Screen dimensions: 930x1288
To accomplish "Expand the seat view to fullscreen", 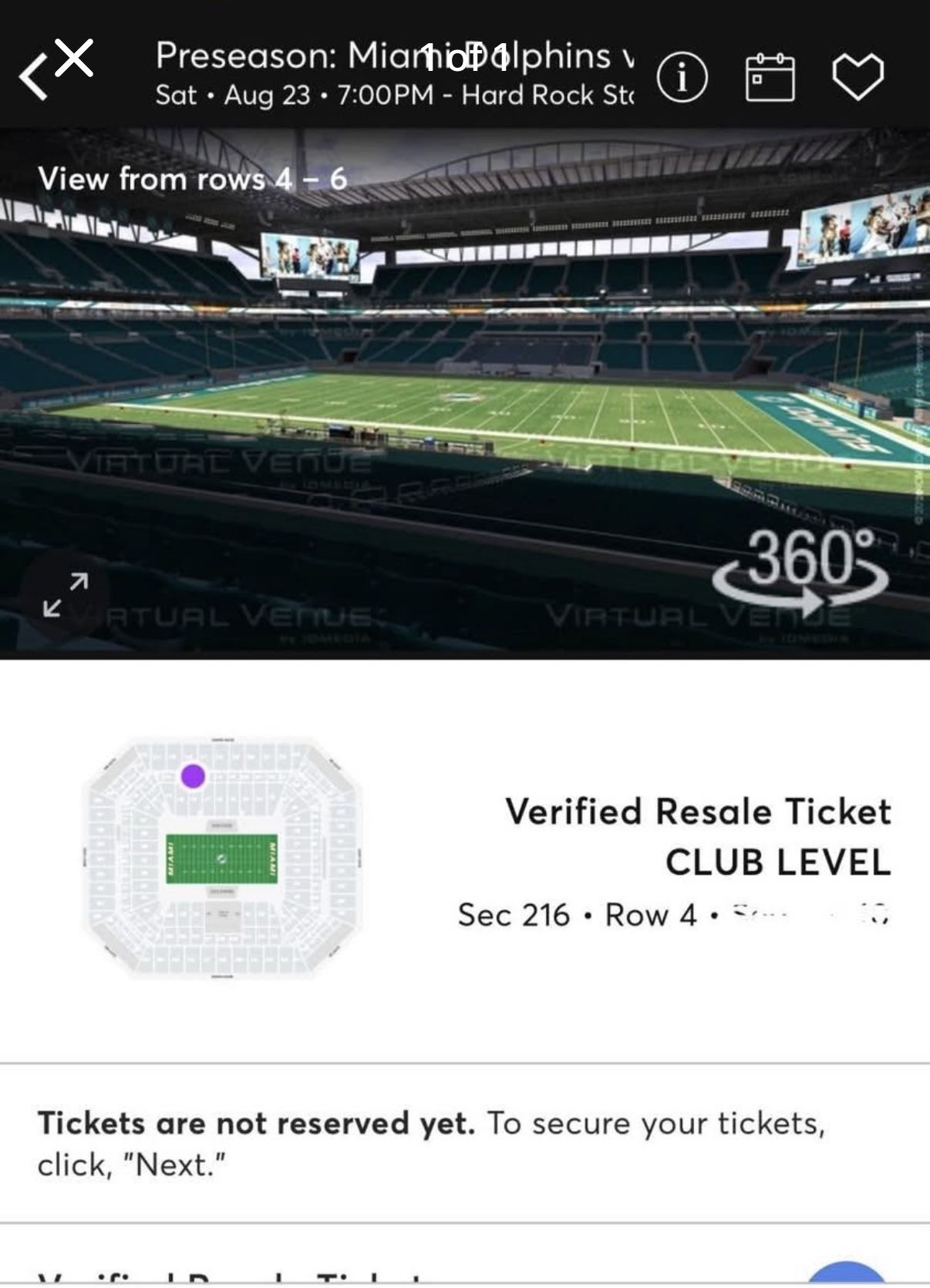I will pos(65,594).
